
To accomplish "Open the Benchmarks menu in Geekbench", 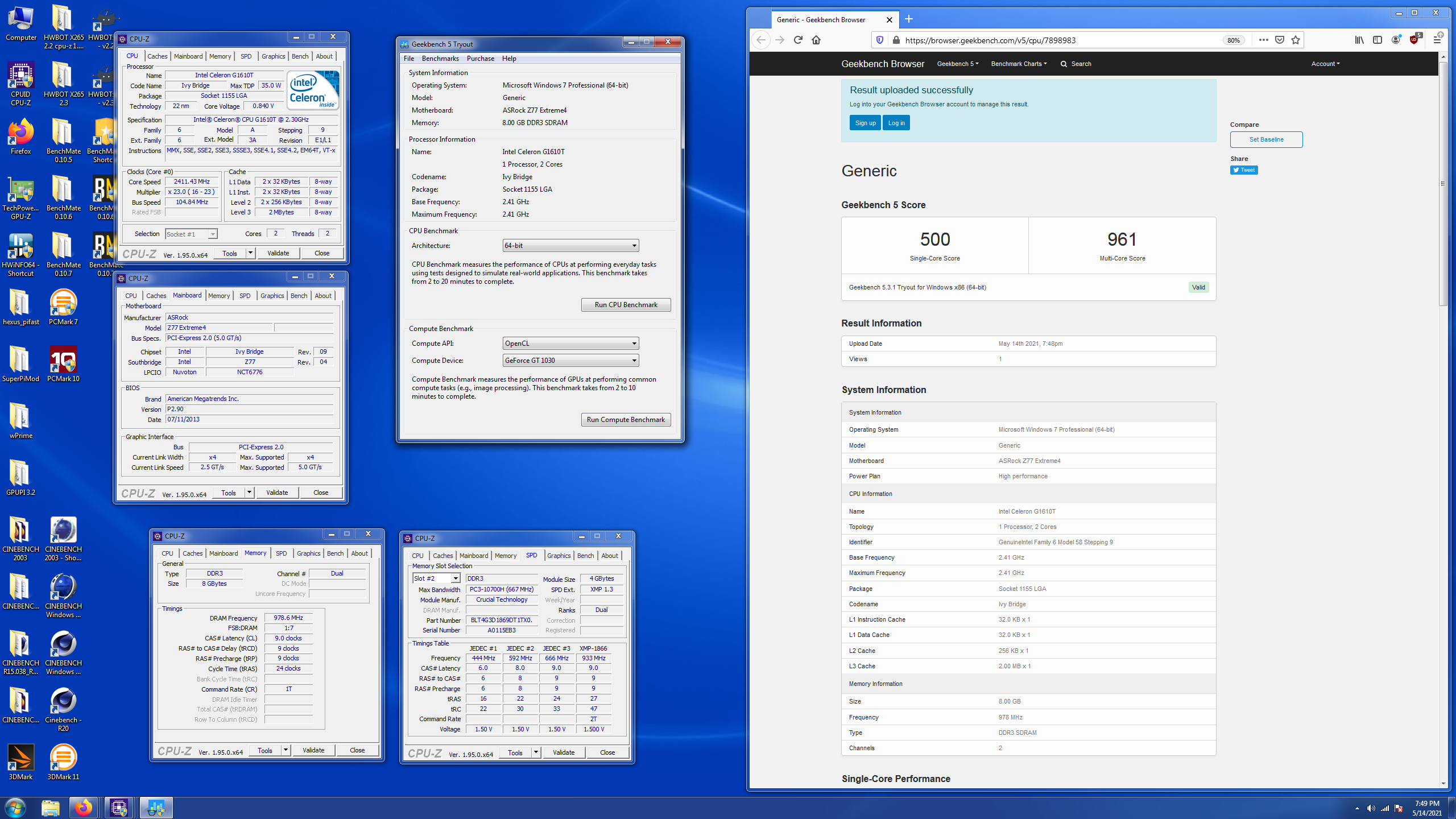I will pyautogui.click(x=440, y=59).
